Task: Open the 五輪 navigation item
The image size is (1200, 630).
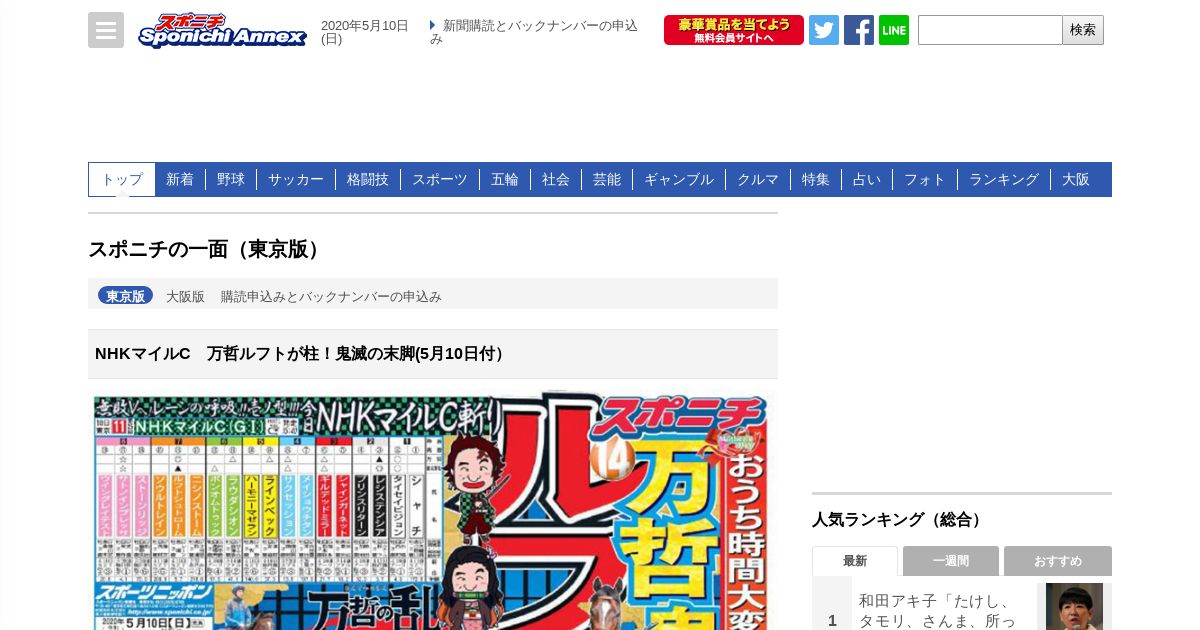Action: coord(505,179)
